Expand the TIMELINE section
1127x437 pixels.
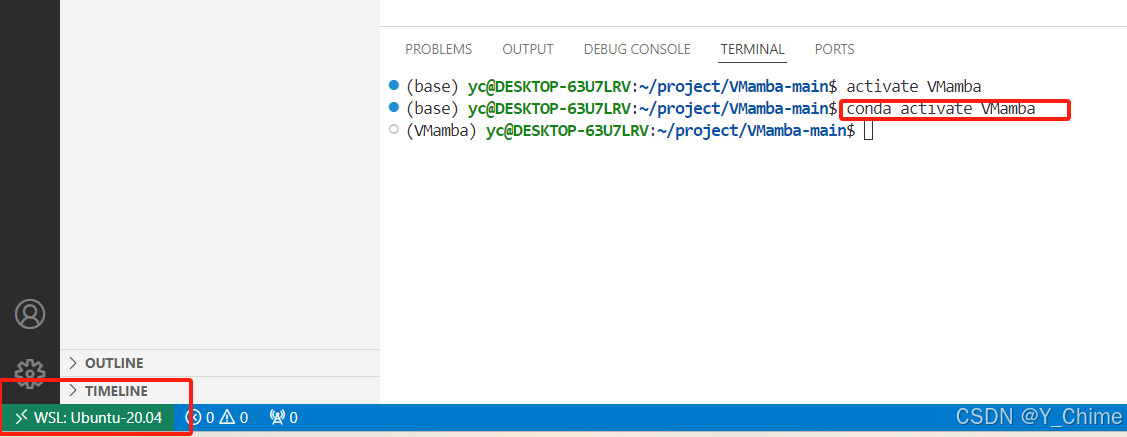tap(220, 391)
